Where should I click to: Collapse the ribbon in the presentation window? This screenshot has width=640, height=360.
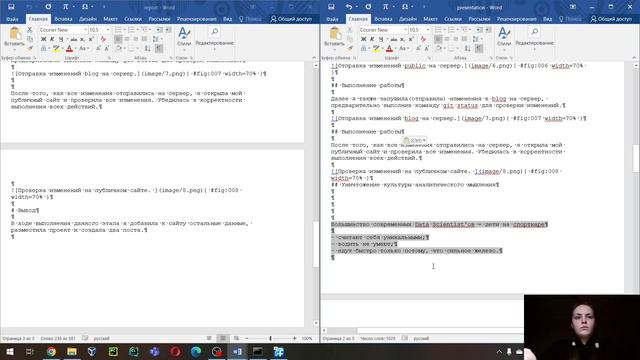point(634,58)
